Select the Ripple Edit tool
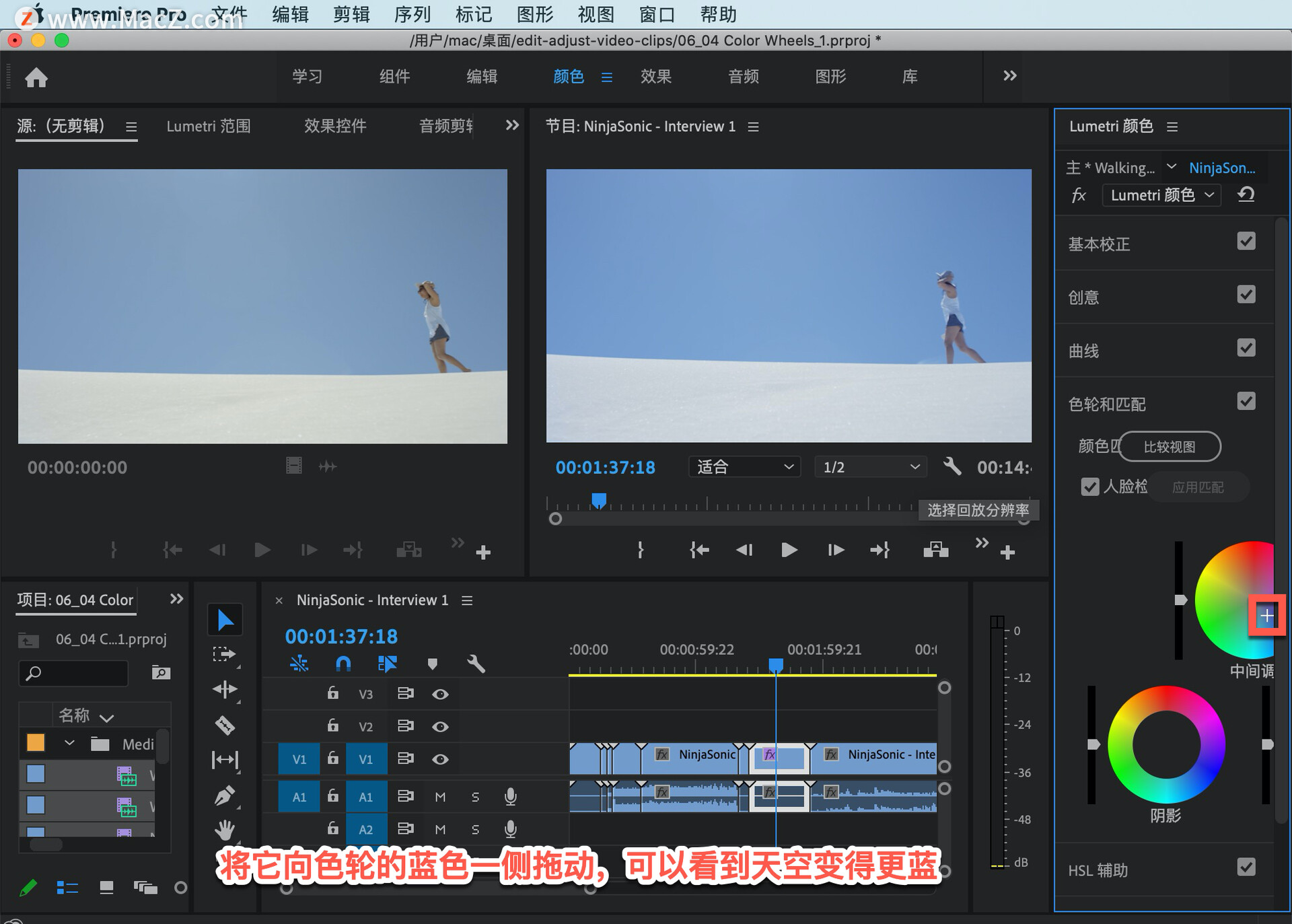The height and width of the screenshot is (924, 1292). coord(225,689)
